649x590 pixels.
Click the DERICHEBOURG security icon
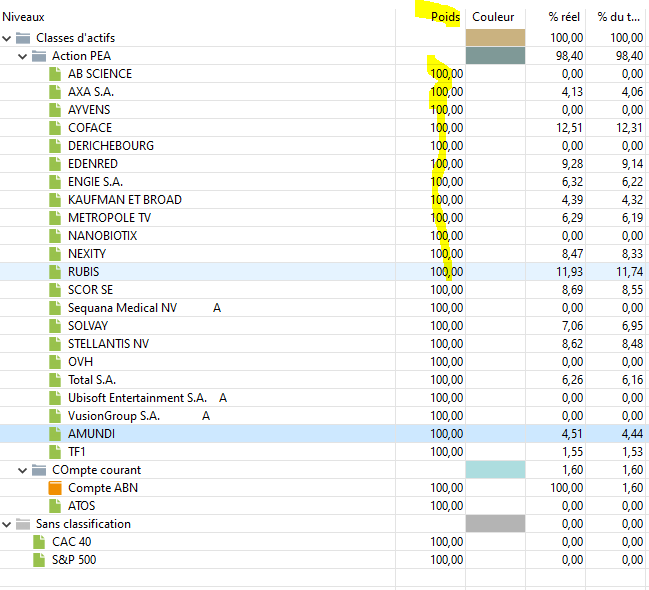click(x=55, y=146)
